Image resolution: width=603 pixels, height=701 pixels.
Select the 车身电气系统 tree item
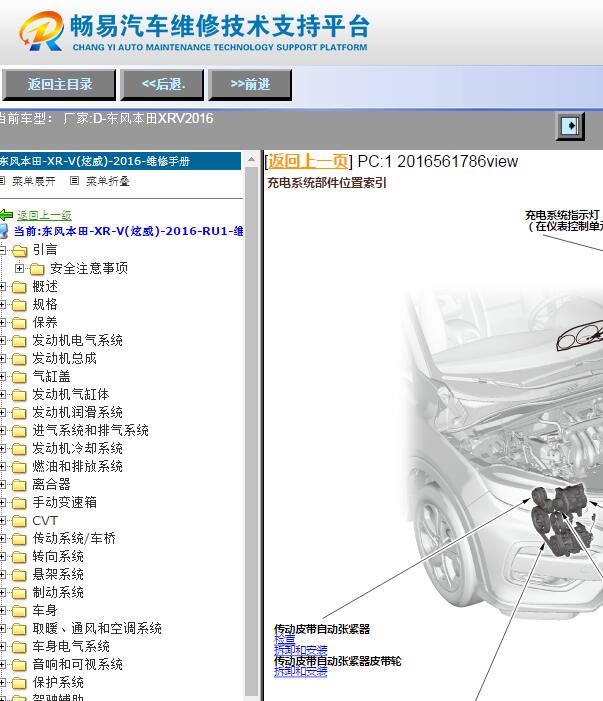pos(71,646)
